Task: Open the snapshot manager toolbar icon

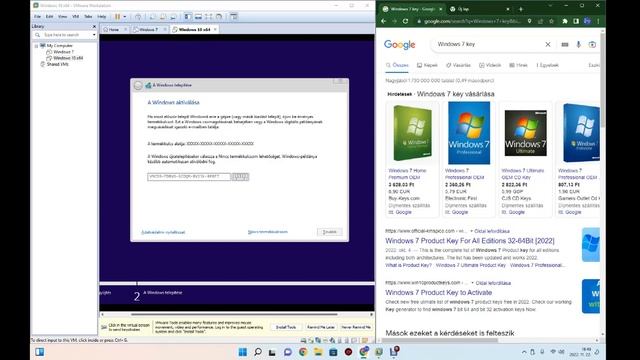Action: click(x=173, y=17)
